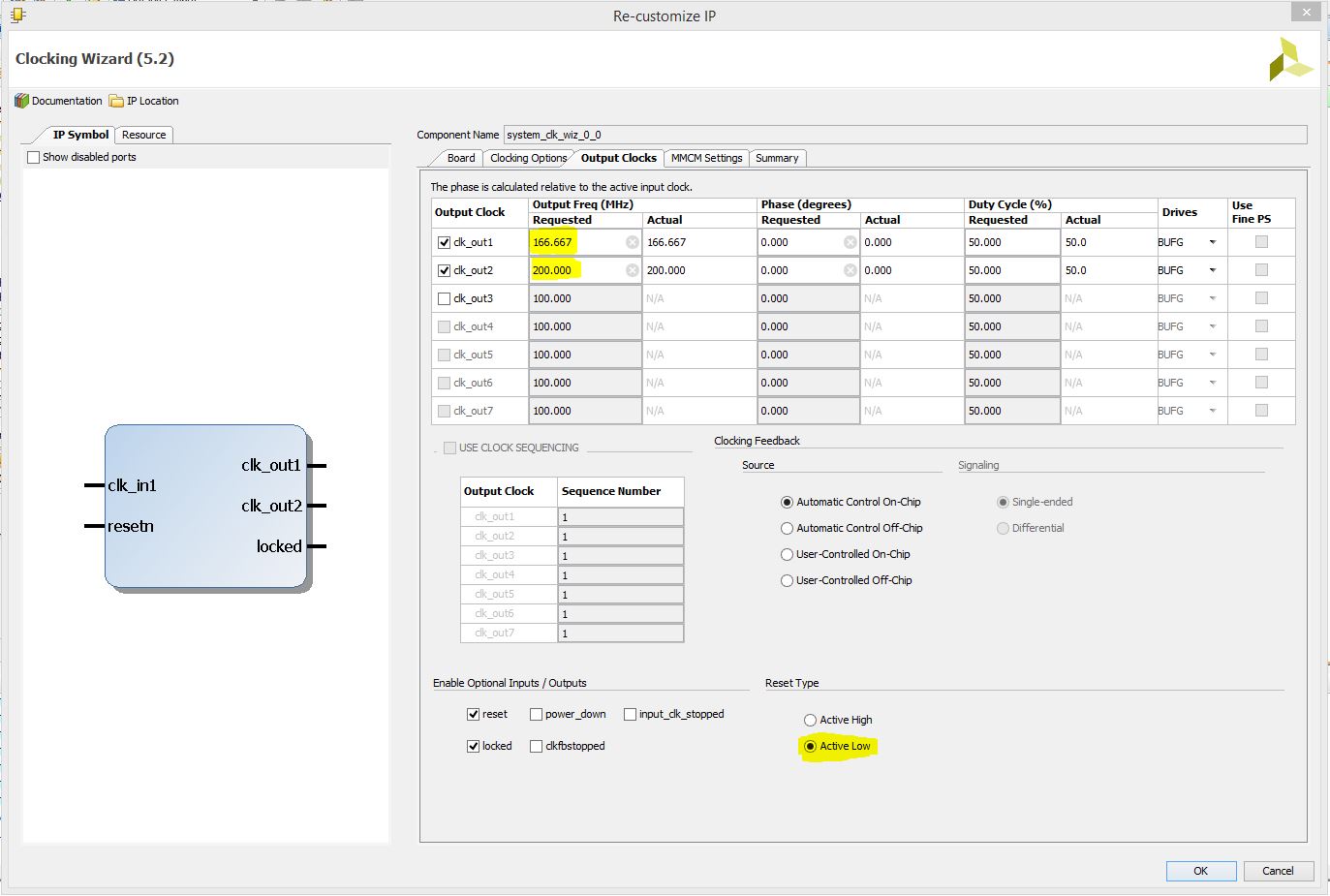Clear the clk_out1 requested phase value

pos(850,242)
